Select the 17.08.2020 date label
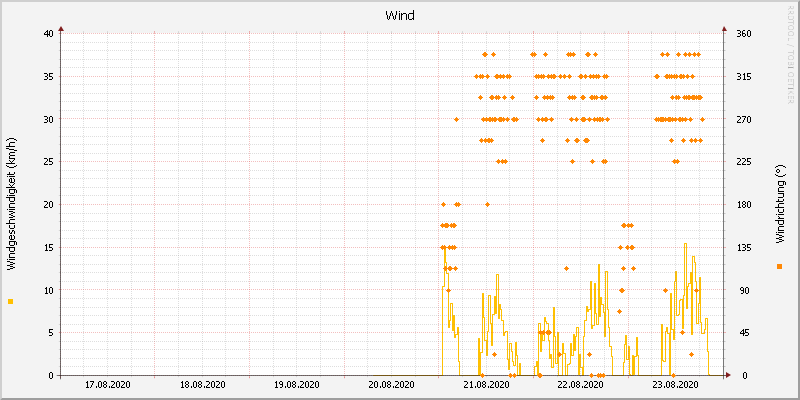The width and height of the screenshot is (800, 400). (x=108, y=385)
